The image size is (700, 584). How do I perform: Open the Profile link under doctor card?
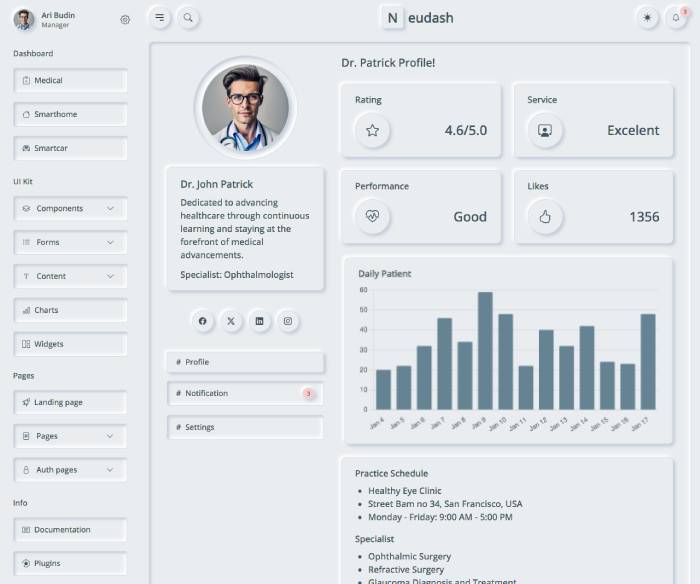pyautogui.click(x=245, y=362)
